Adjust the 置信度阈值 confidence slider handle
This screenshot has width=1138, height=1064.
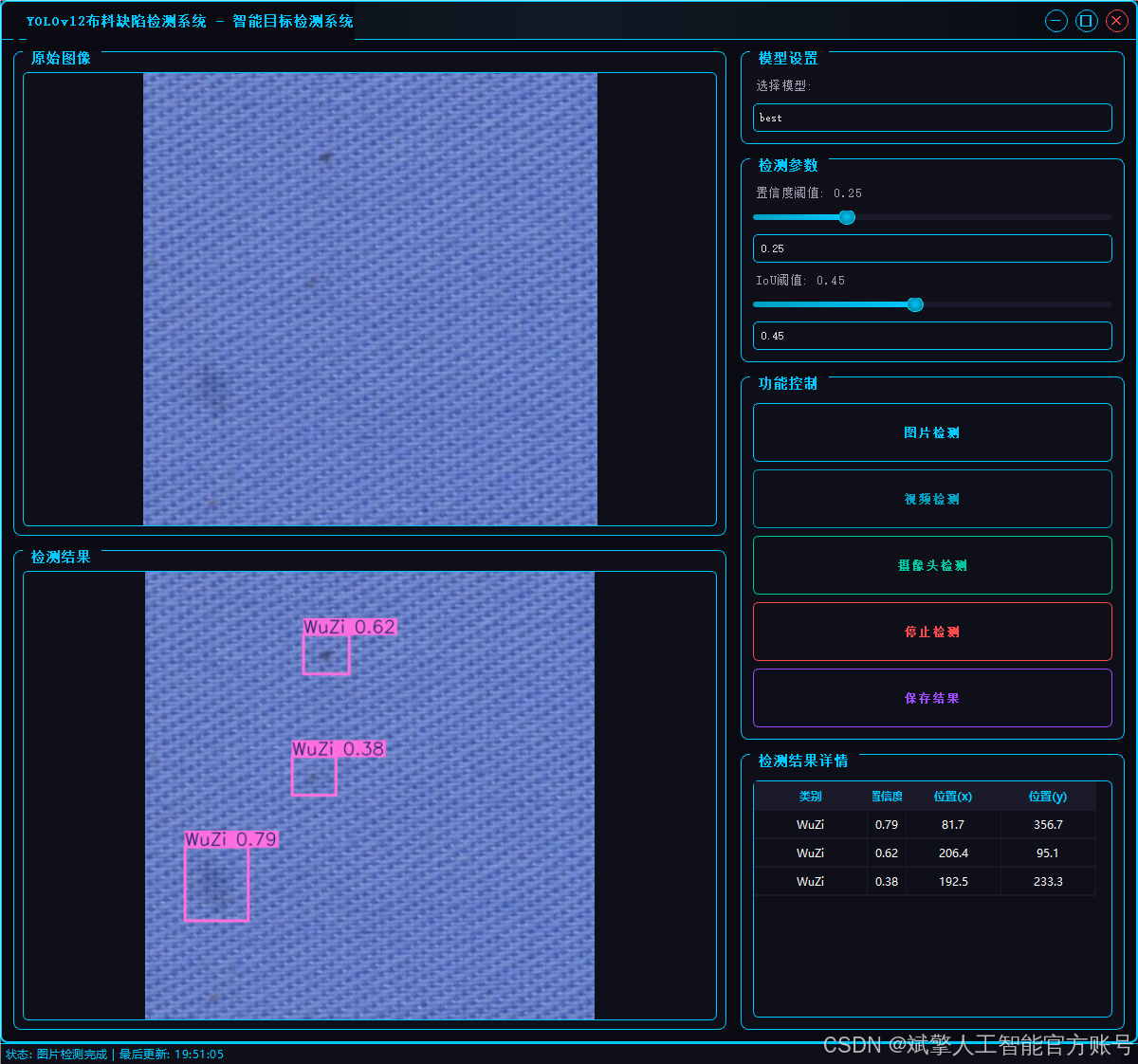pyautogui.click(x=847, y=217)
